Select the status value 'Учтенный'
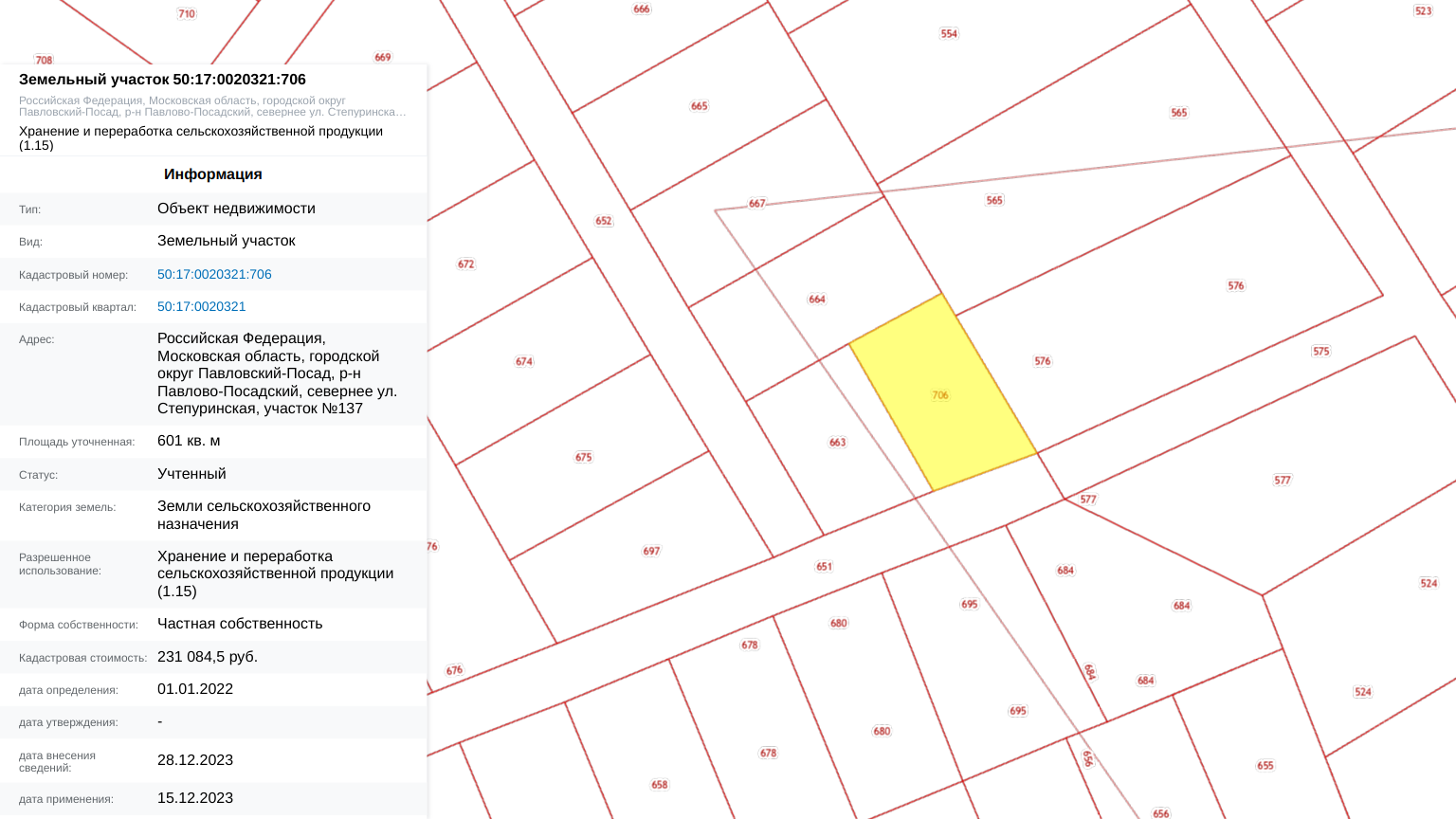Screen dimensions: 1456x819 point(191,474)
